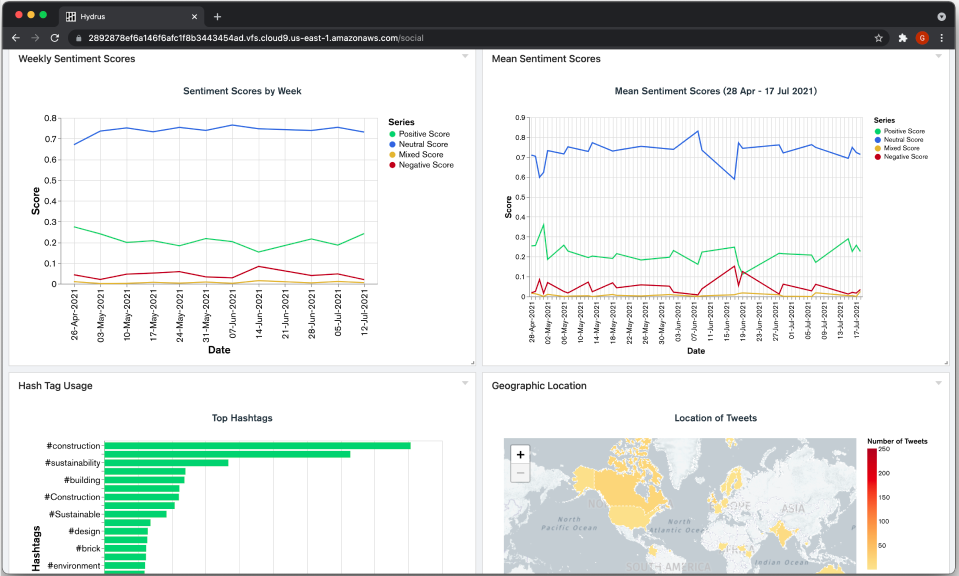Image resolution: width=959 pixels, height=576 pixels.
Task: Expand Weekly Sentiment Scores panel menu
Action: pos(465,56)
